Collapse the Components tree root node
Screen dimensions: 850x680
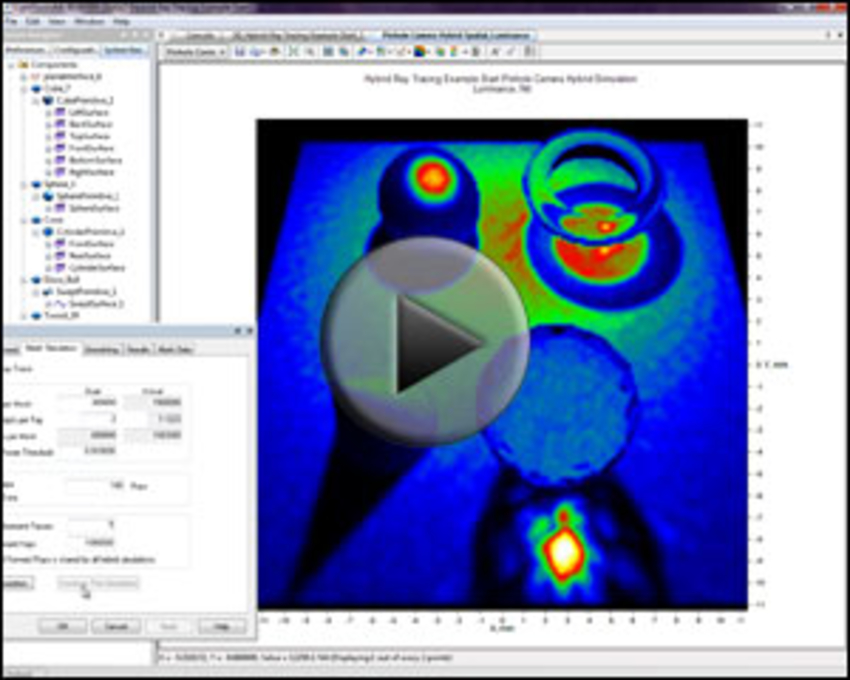coord(10,64)
